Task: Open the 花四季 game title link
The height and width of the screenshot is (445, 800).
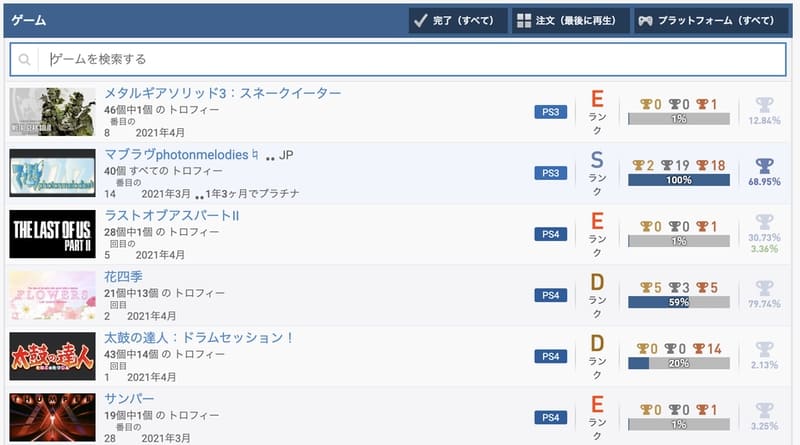Action: tap(126, 277)
